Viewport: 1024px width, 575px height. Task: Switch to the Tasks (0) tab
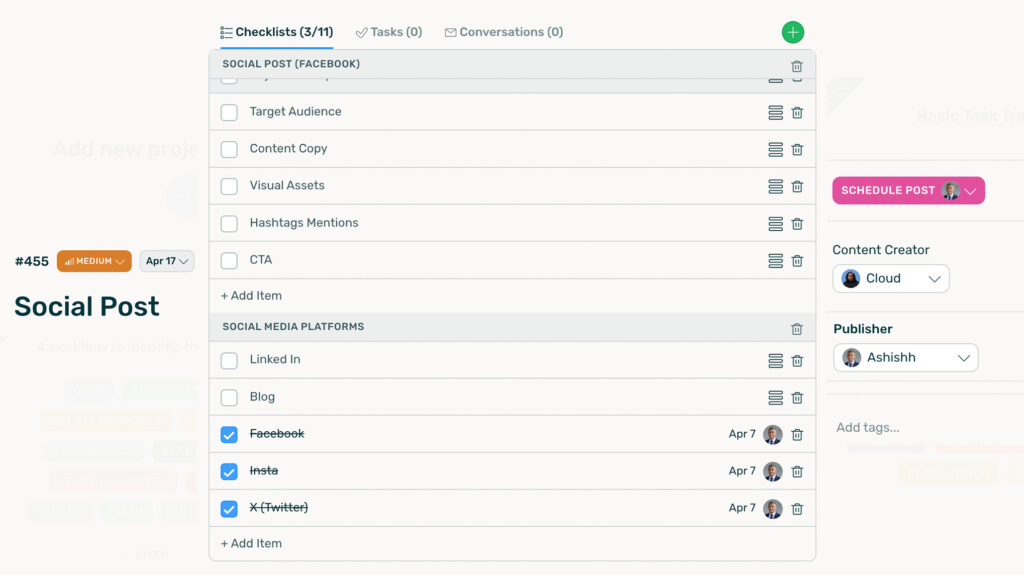click(x=389, y=32)
